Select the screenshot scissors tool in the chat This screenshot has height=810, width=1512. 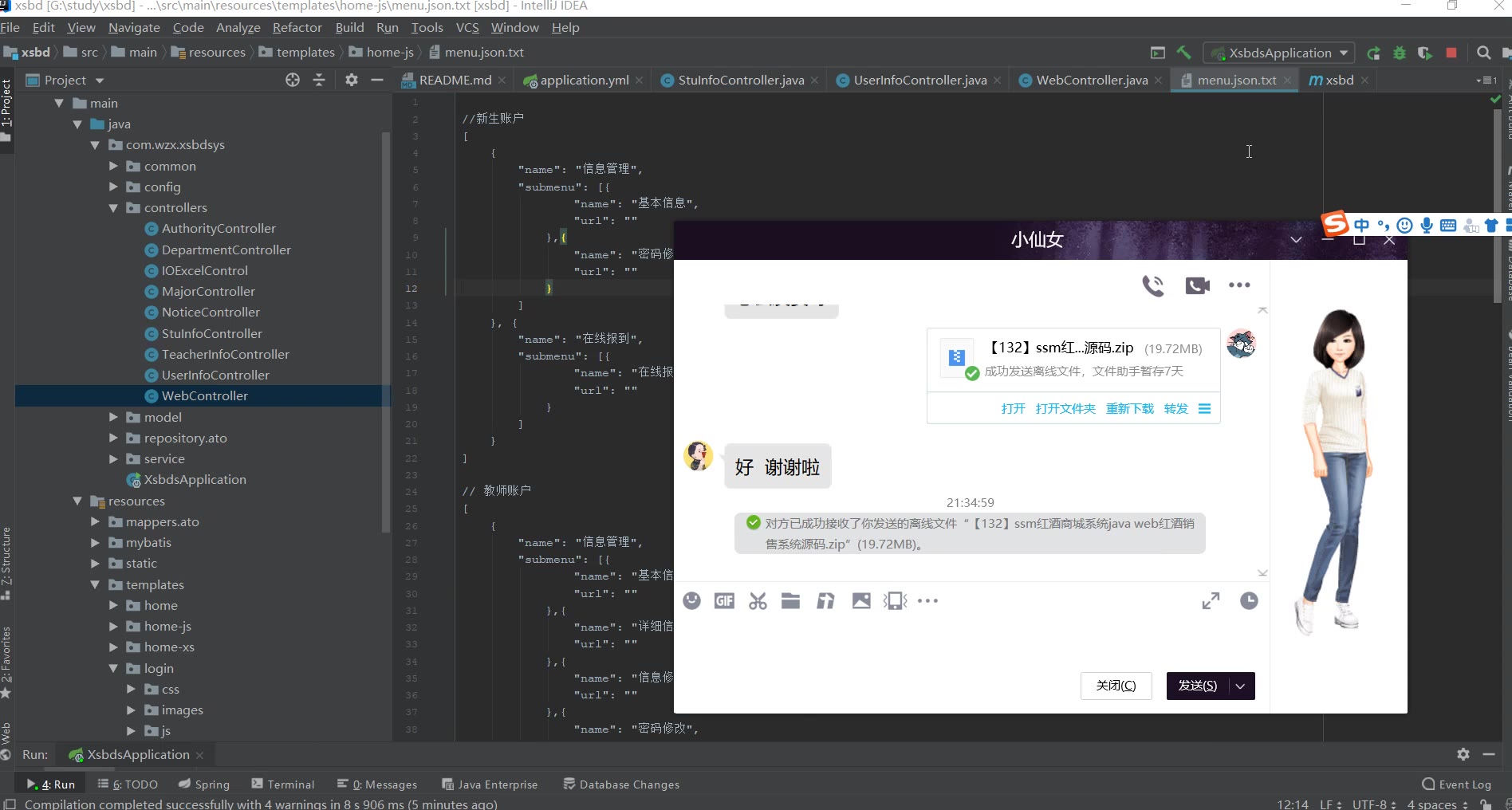pos(758,600)
